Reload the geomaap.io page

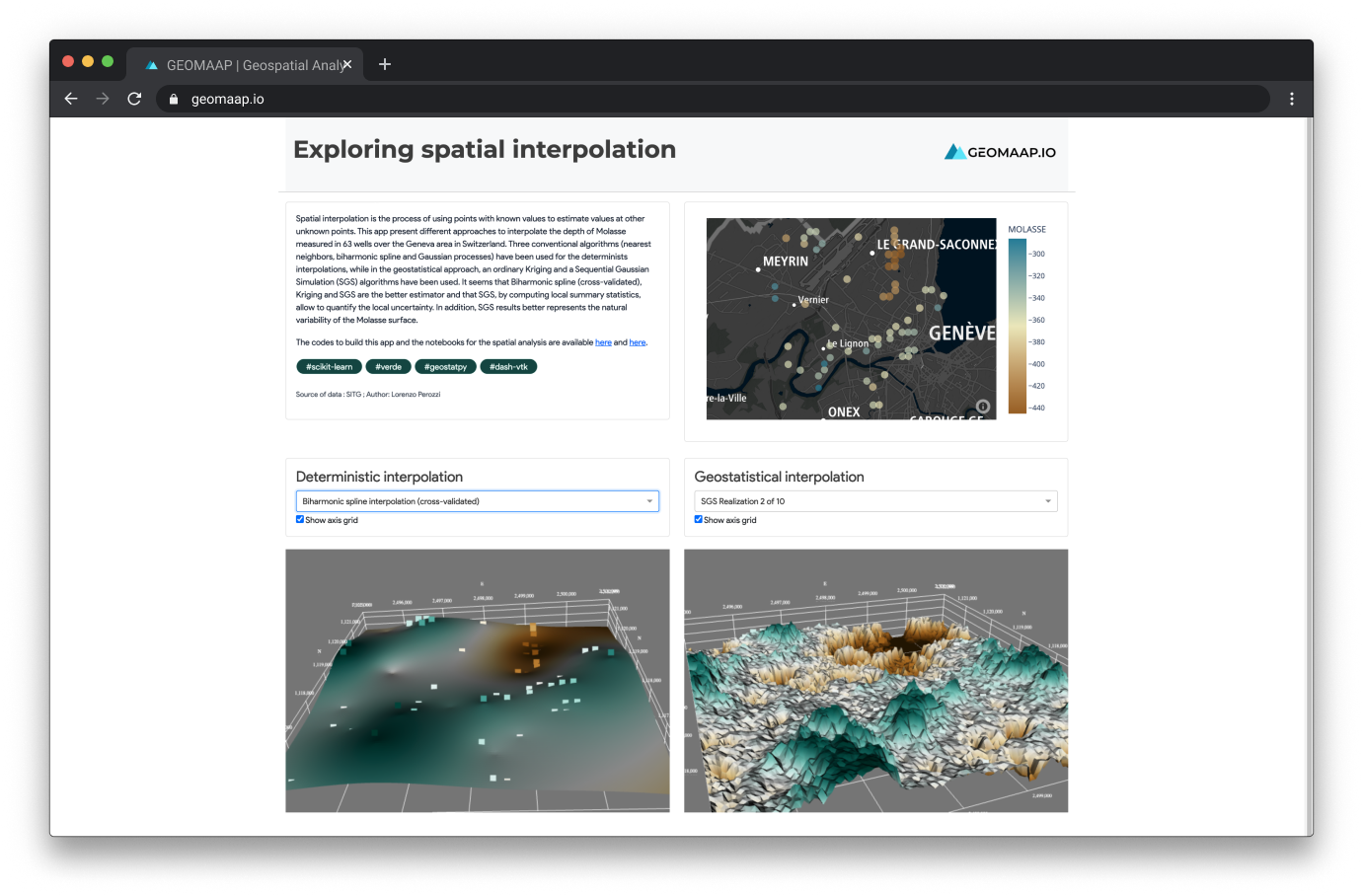coord(134,99)
